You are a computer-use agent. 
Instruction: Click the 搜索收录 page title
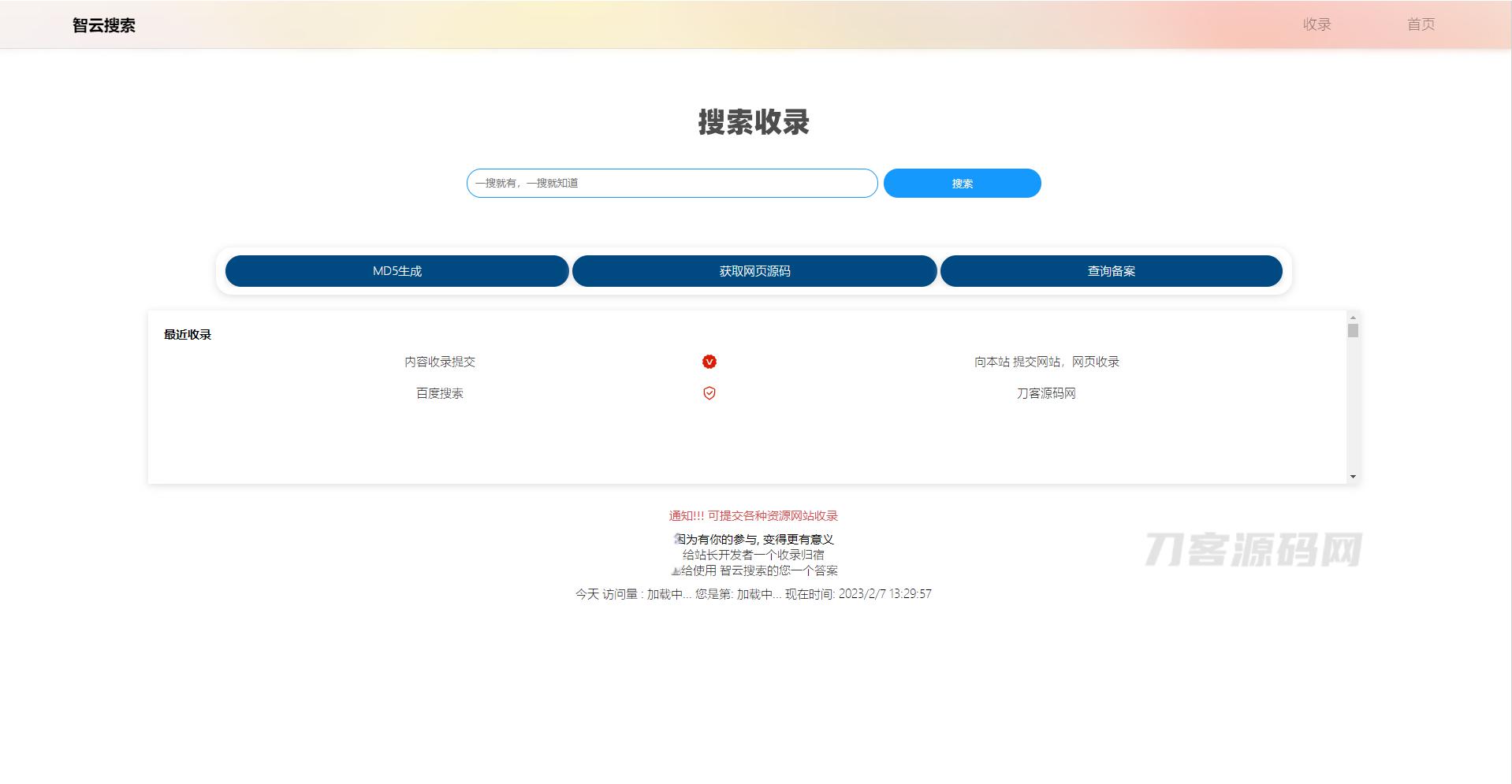click(x=754, y=122)
